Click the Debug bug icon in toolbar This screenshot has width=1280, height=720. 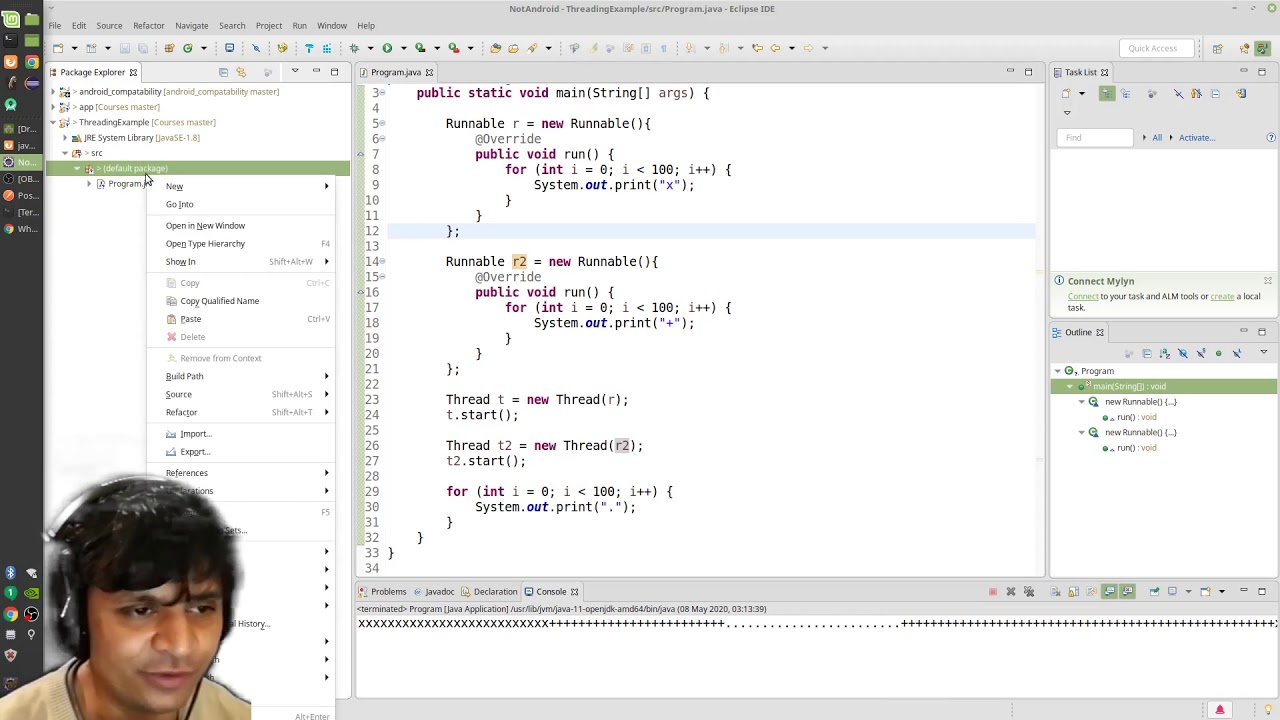[x=354, y=48]
